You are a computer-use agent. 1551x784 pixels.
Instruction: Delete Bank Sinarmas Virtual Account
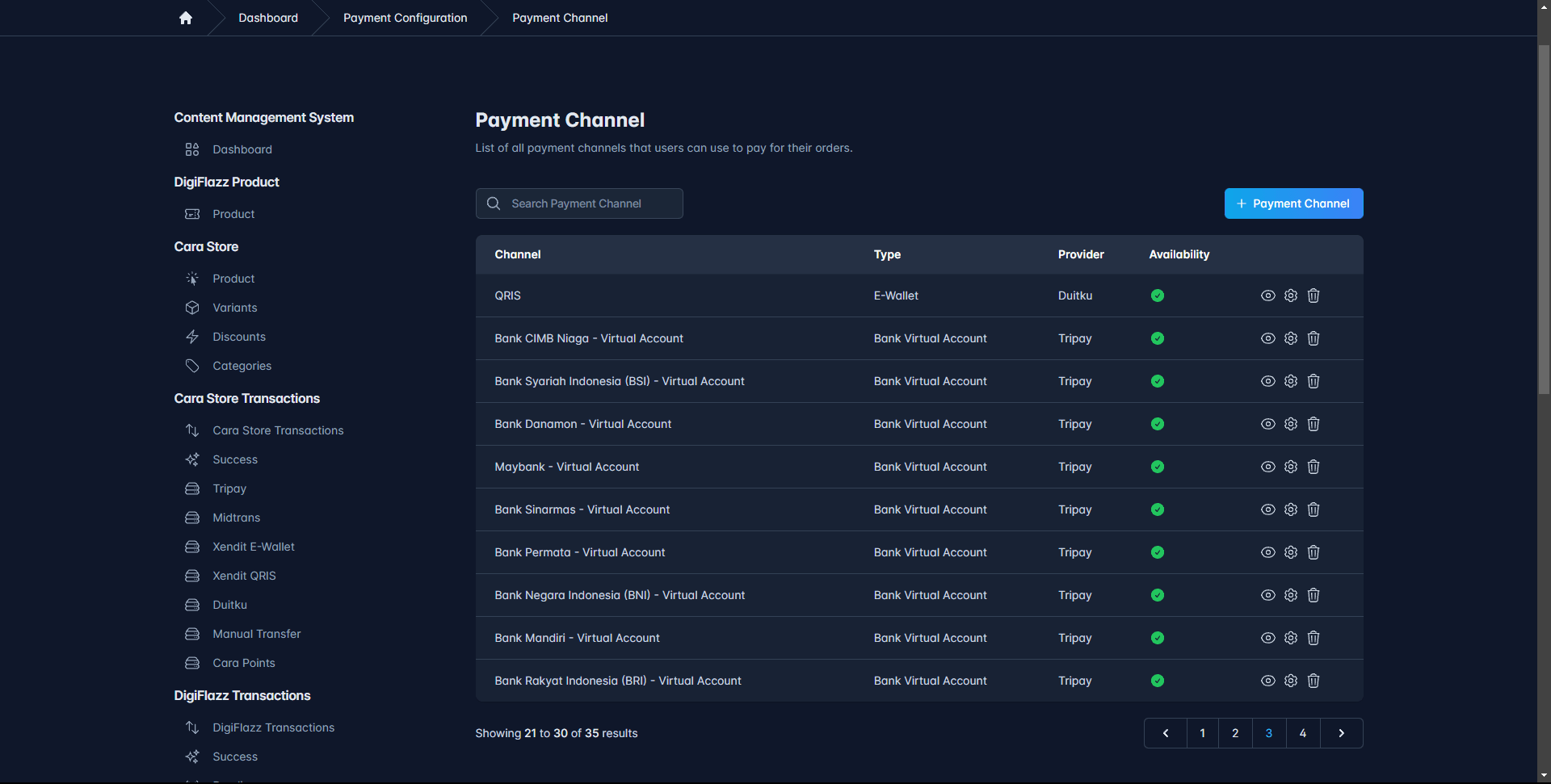tap(1314, 509)
